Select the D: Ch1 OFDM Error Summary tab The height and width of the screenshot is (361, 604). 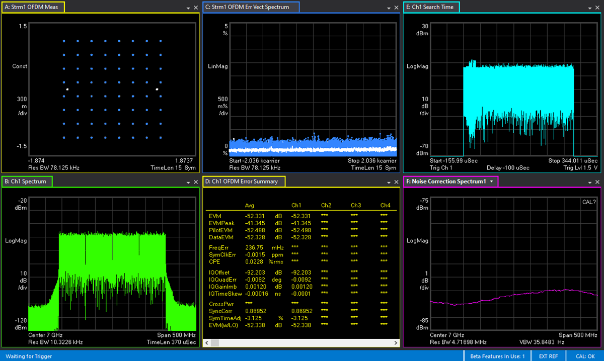coord(244,181)
